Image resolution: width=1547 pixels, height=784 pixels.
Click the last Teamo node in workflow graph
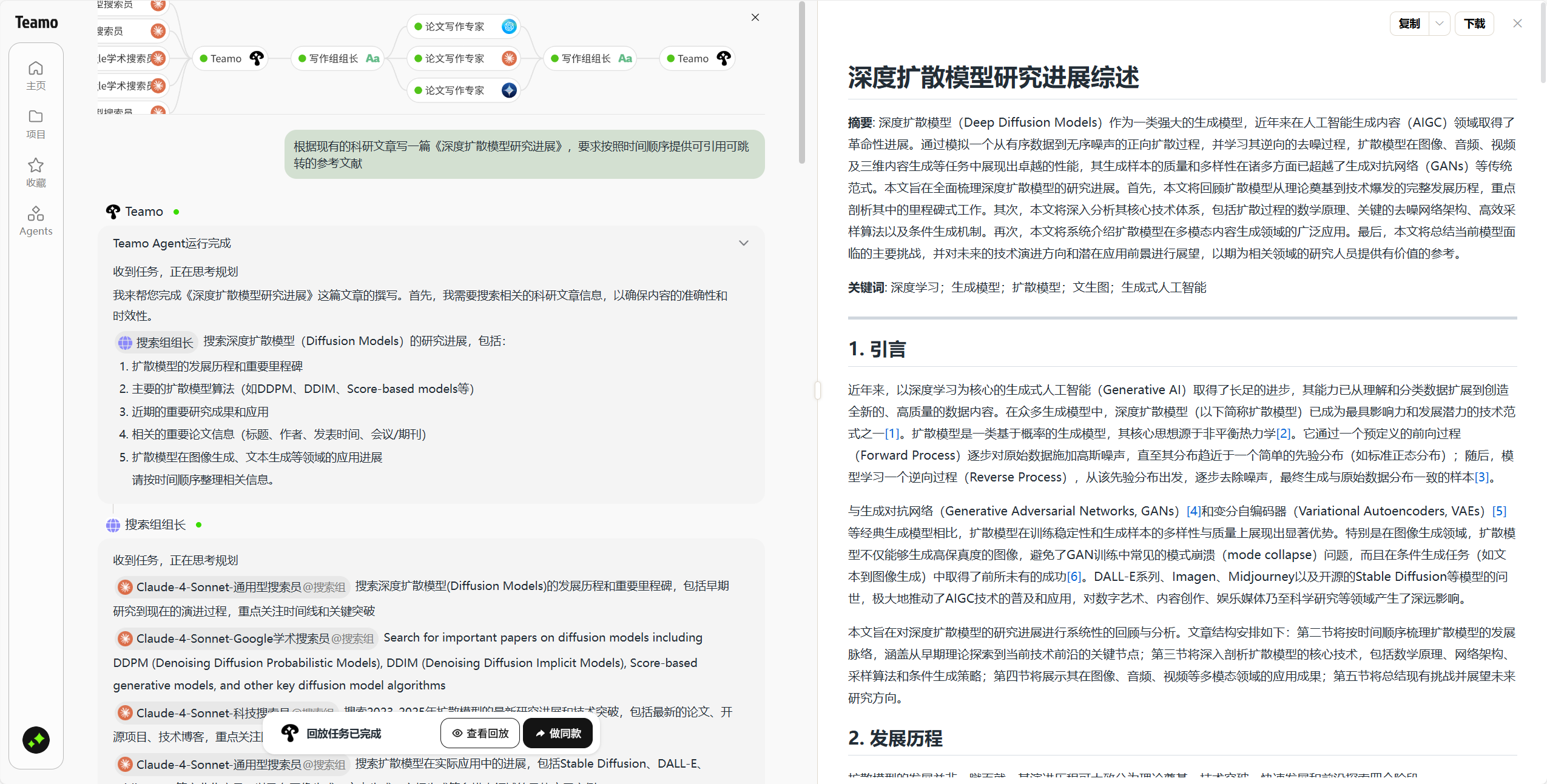[x=697, y=59]
